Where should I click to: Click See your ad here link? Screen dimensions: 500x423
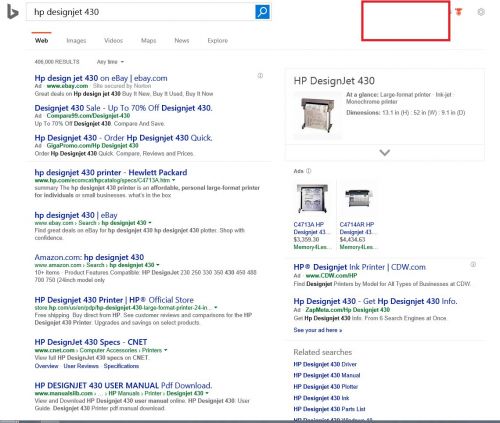tap(318, 330)
